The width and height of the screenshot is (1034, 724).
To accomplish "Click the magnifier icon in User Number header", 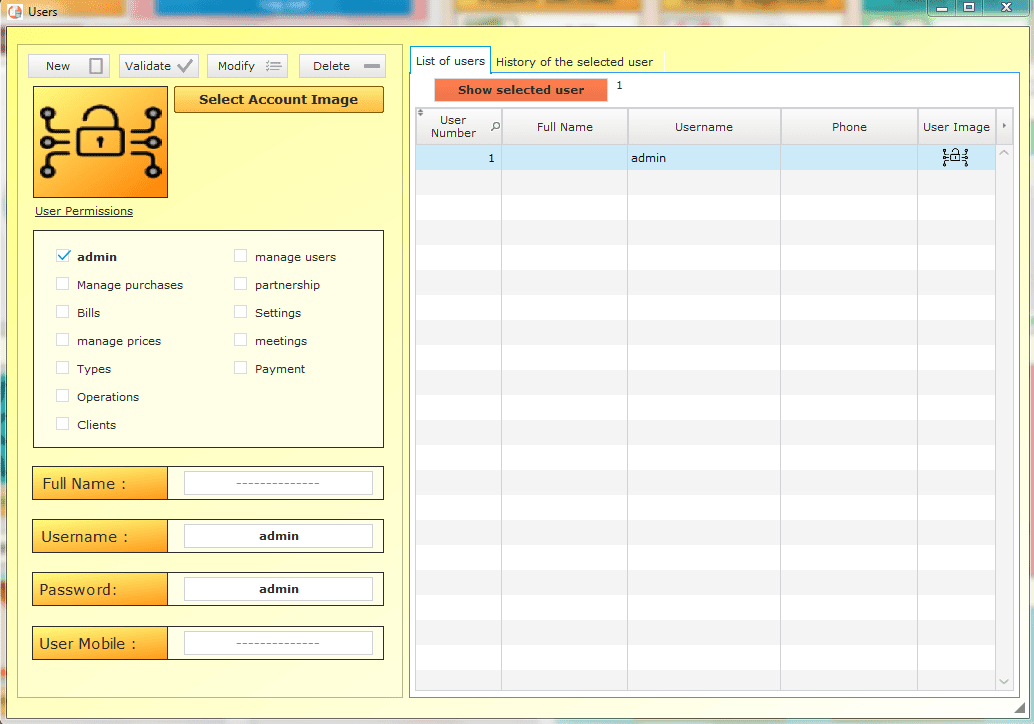I will pyautogui.click(x=495, y=127).
